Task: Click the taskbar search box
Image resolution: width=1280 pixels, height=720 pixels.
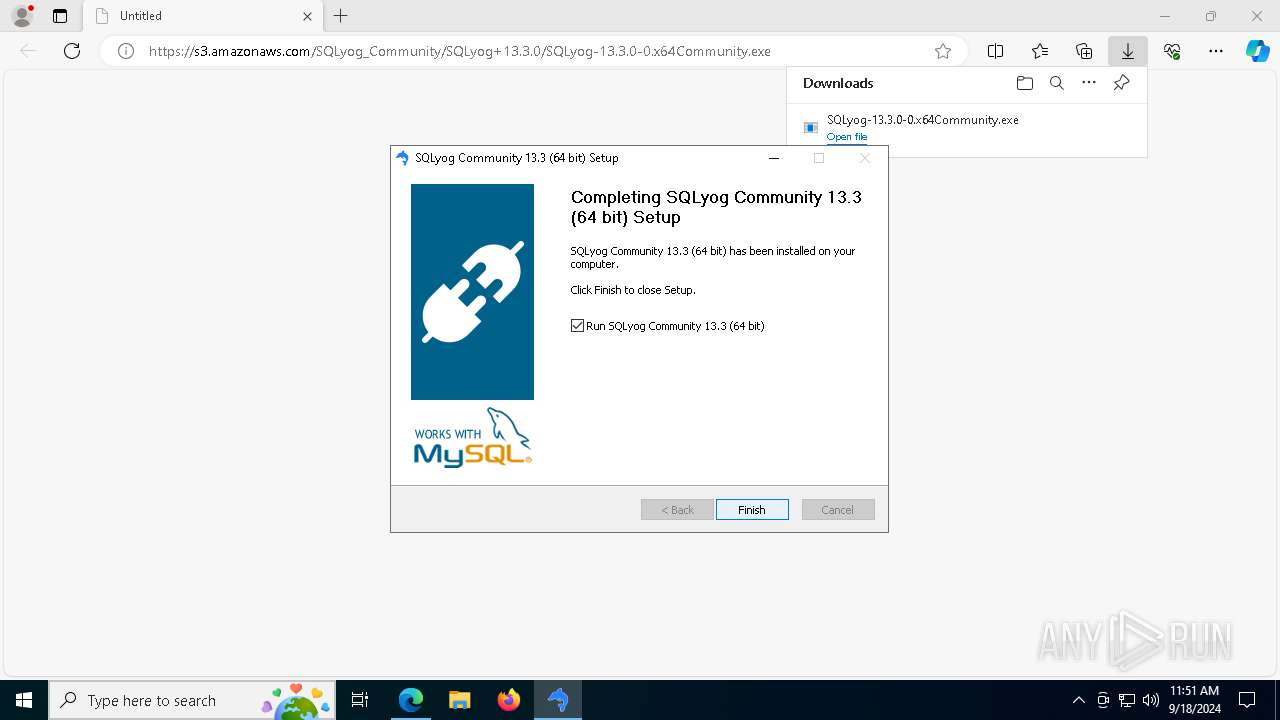Action: [x=191, y=700]
